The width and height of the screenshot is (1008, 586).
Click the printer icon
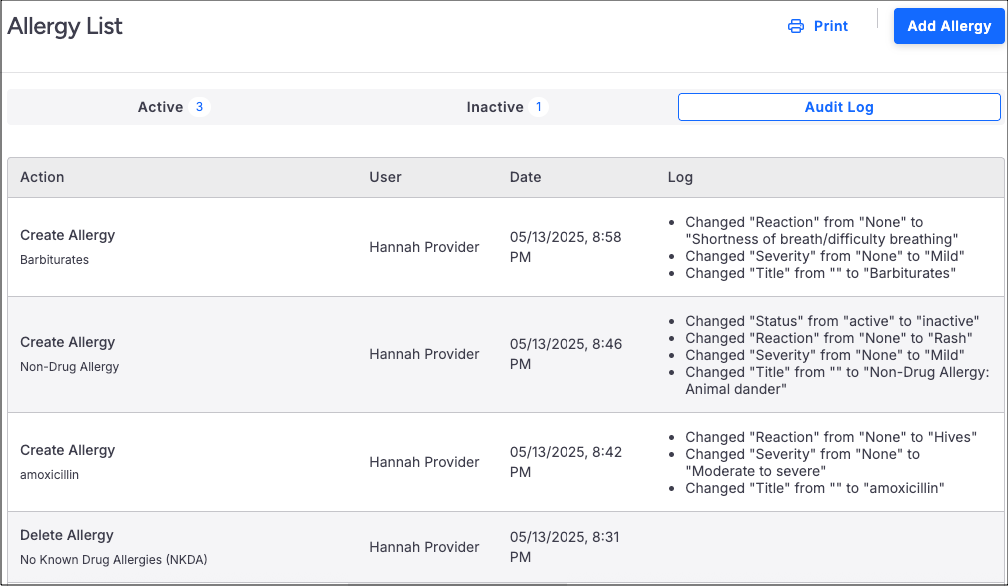tap(796, 26)
